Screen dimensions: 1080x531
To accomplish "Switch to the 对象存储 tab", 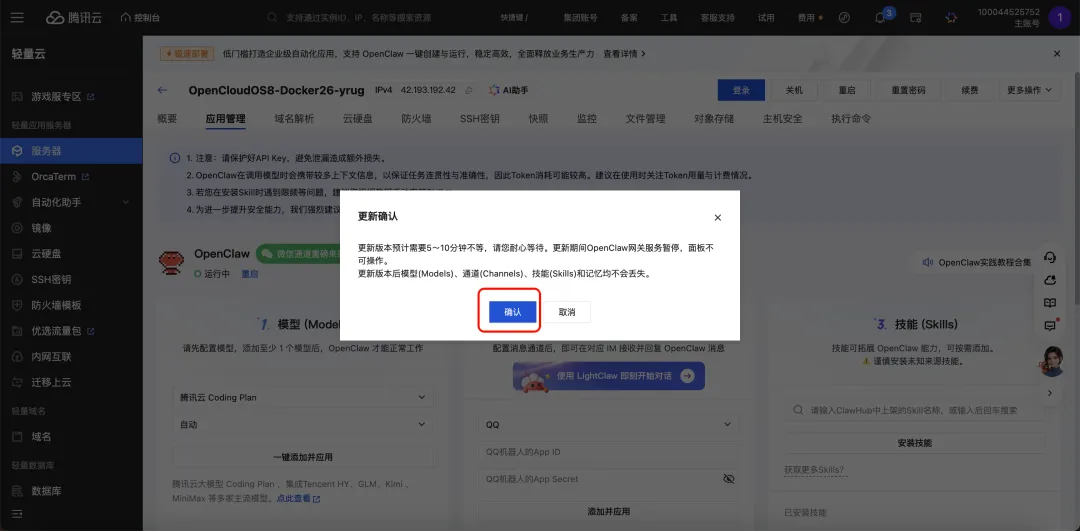I will (x=714, y=118).
